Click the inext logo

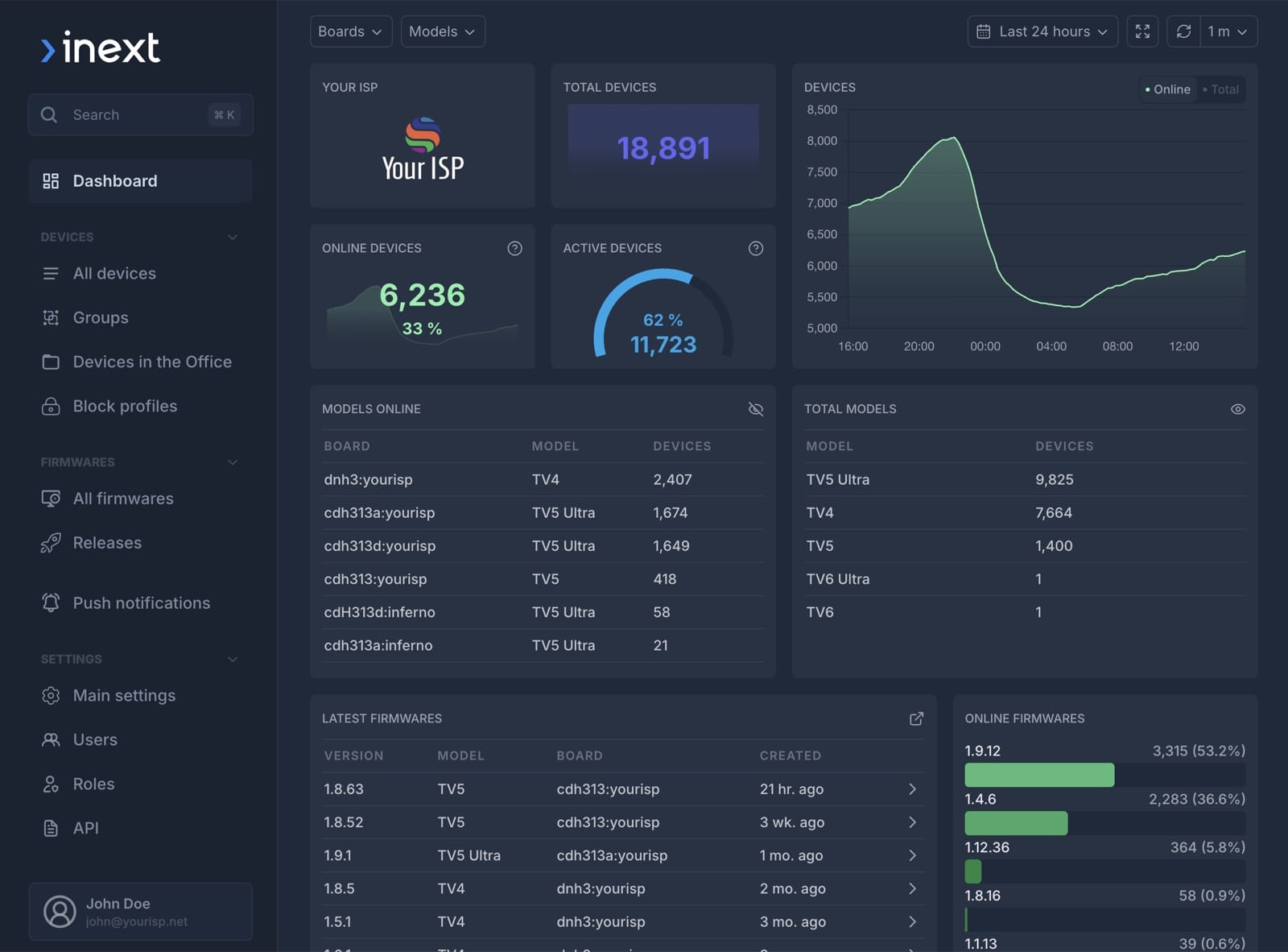(x=101, y=48)
